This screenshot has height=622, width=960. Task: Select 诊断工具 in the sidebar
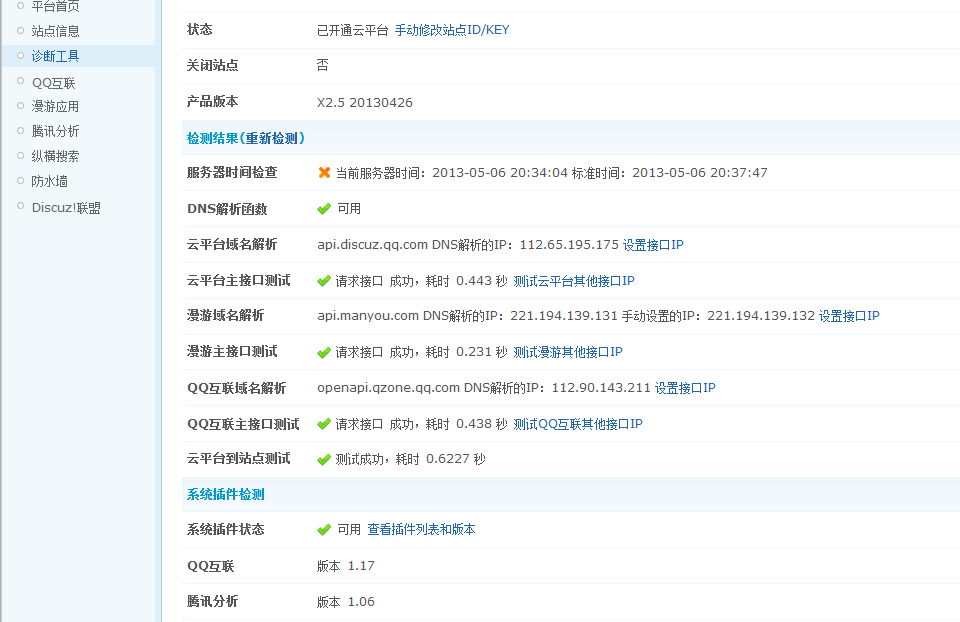coord(55,56)
